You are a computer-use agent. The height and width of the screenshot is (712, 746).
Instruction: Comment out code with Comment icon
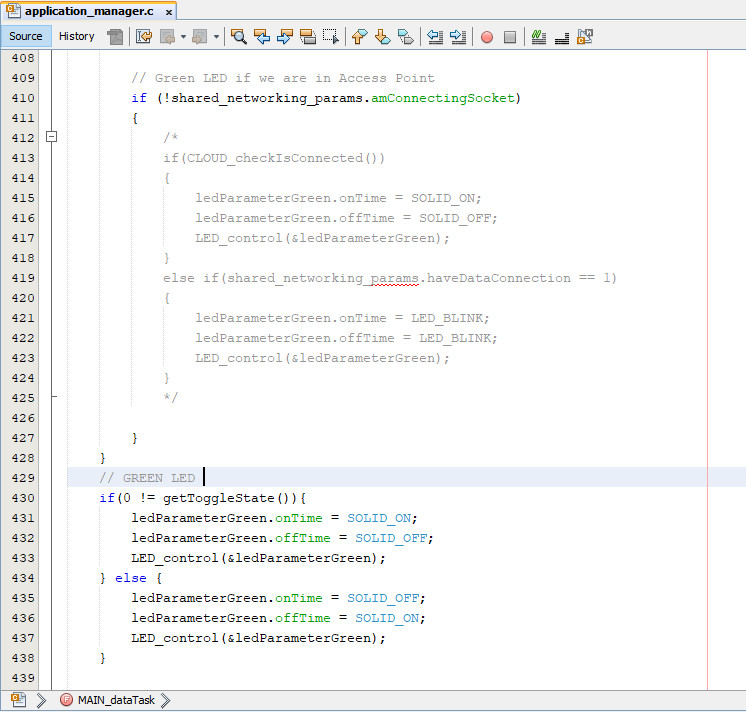[539, 37]
